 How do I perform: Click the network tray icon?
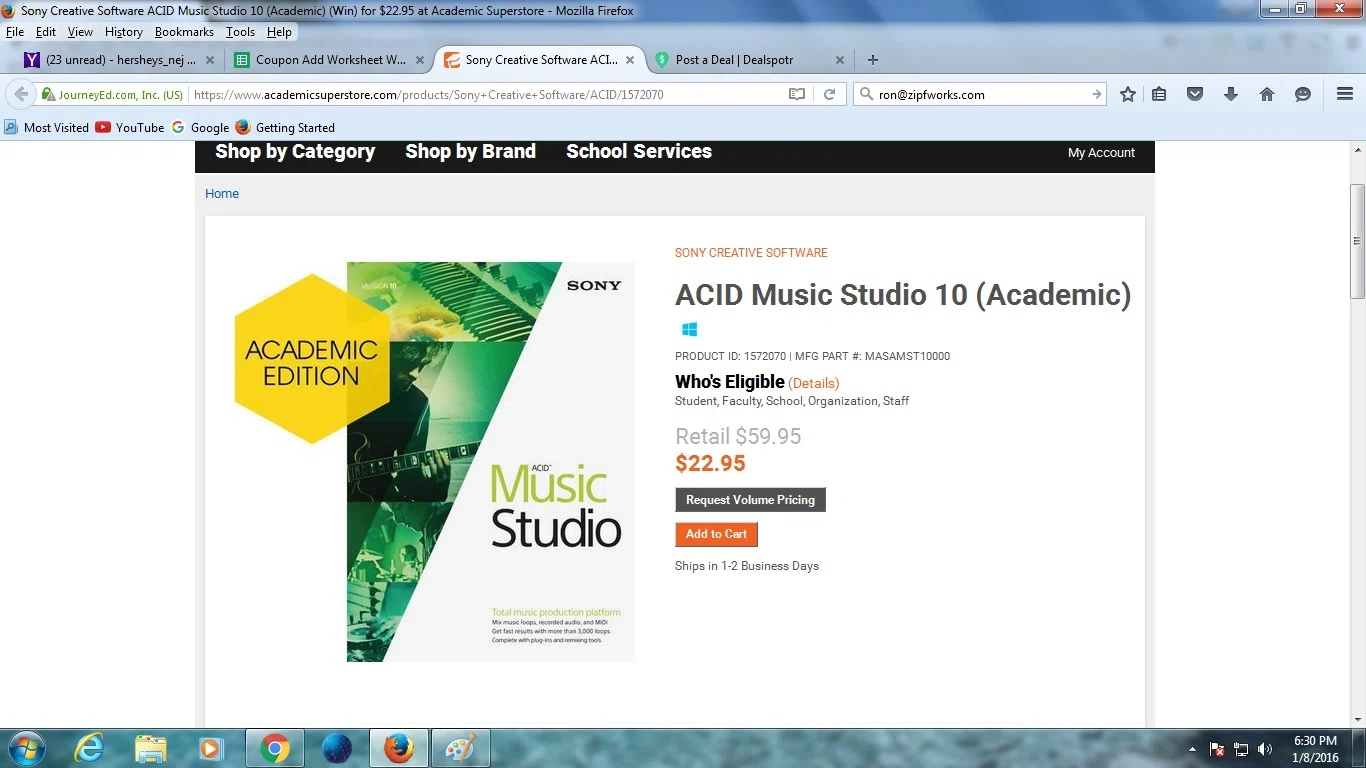pos(1241,749)
